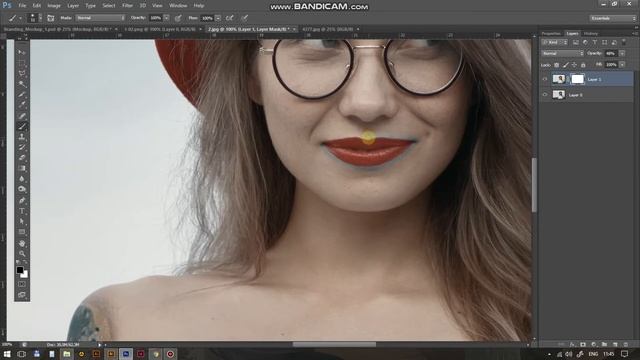
Task: Hide Layer 0 with eye icon
Action: pos(545,95)
